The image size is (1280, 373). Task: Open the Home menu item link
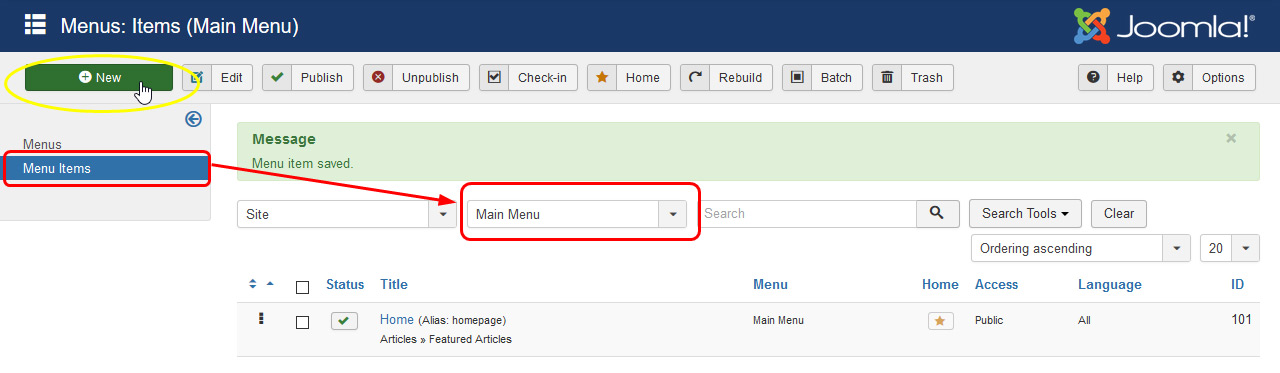click(x=397, y=320)
